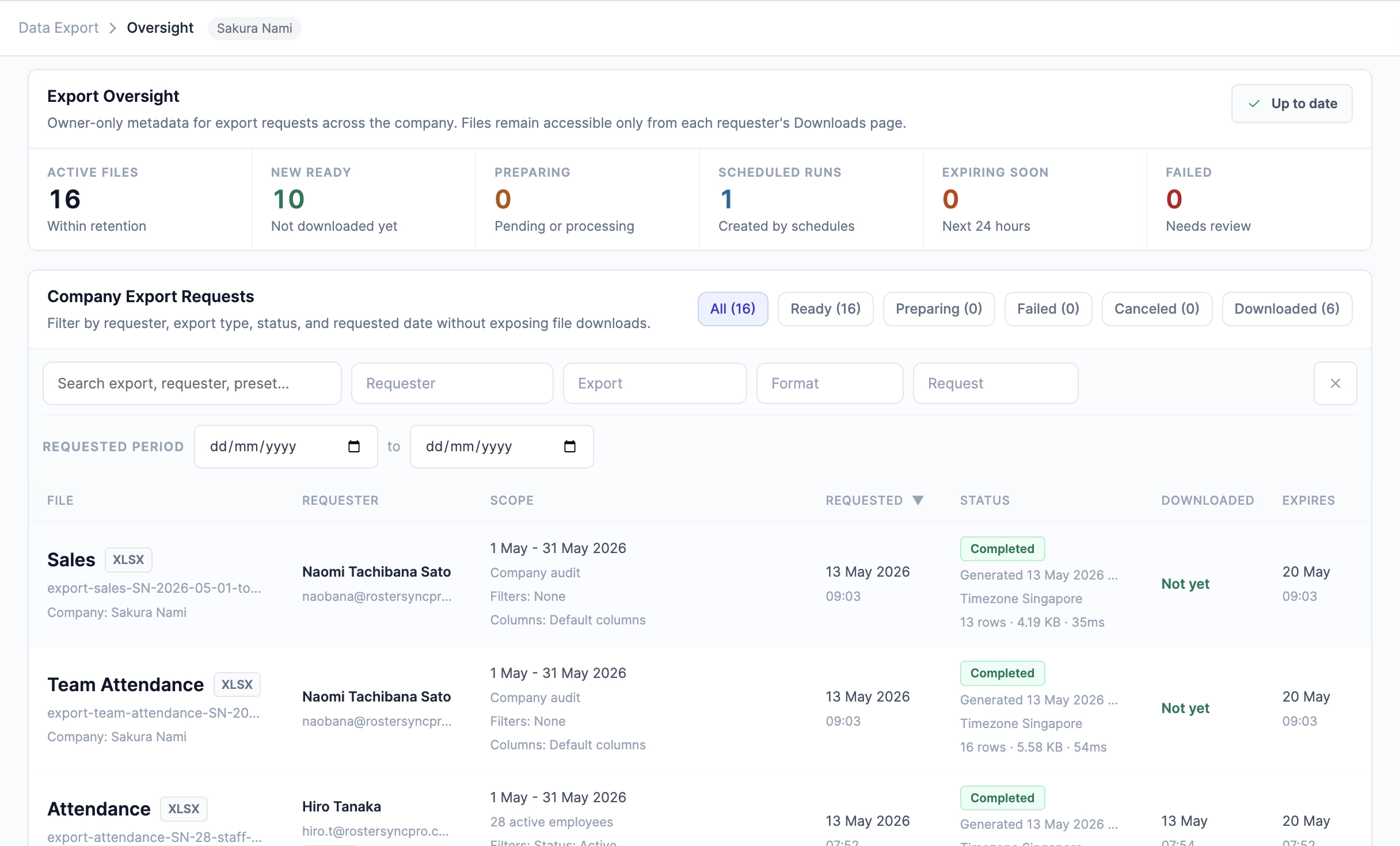Open the start date calendar picker icon
Viewport: 1400px width, 846px height.
click(x=354, y=447)
